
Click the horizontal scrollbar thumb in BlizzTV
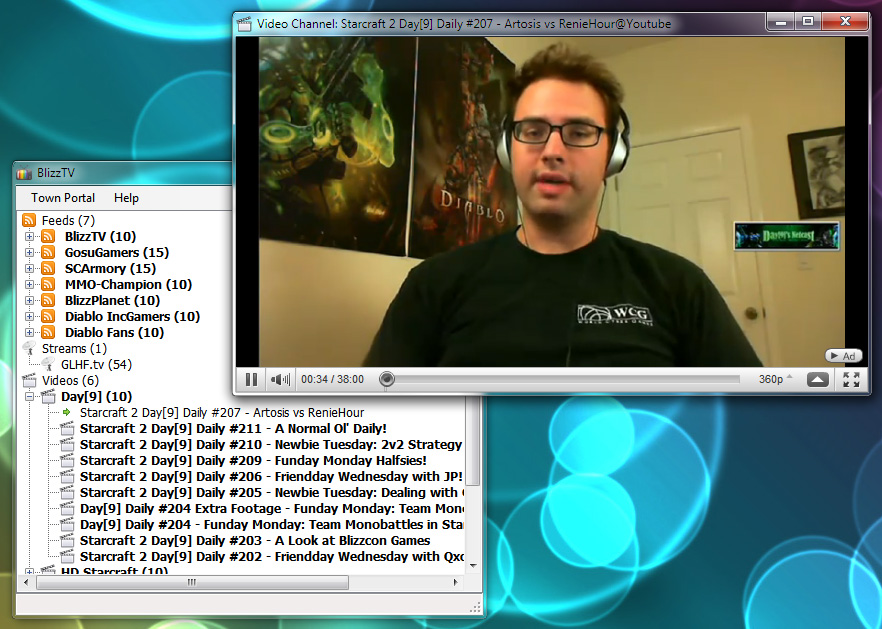[192, 582]
